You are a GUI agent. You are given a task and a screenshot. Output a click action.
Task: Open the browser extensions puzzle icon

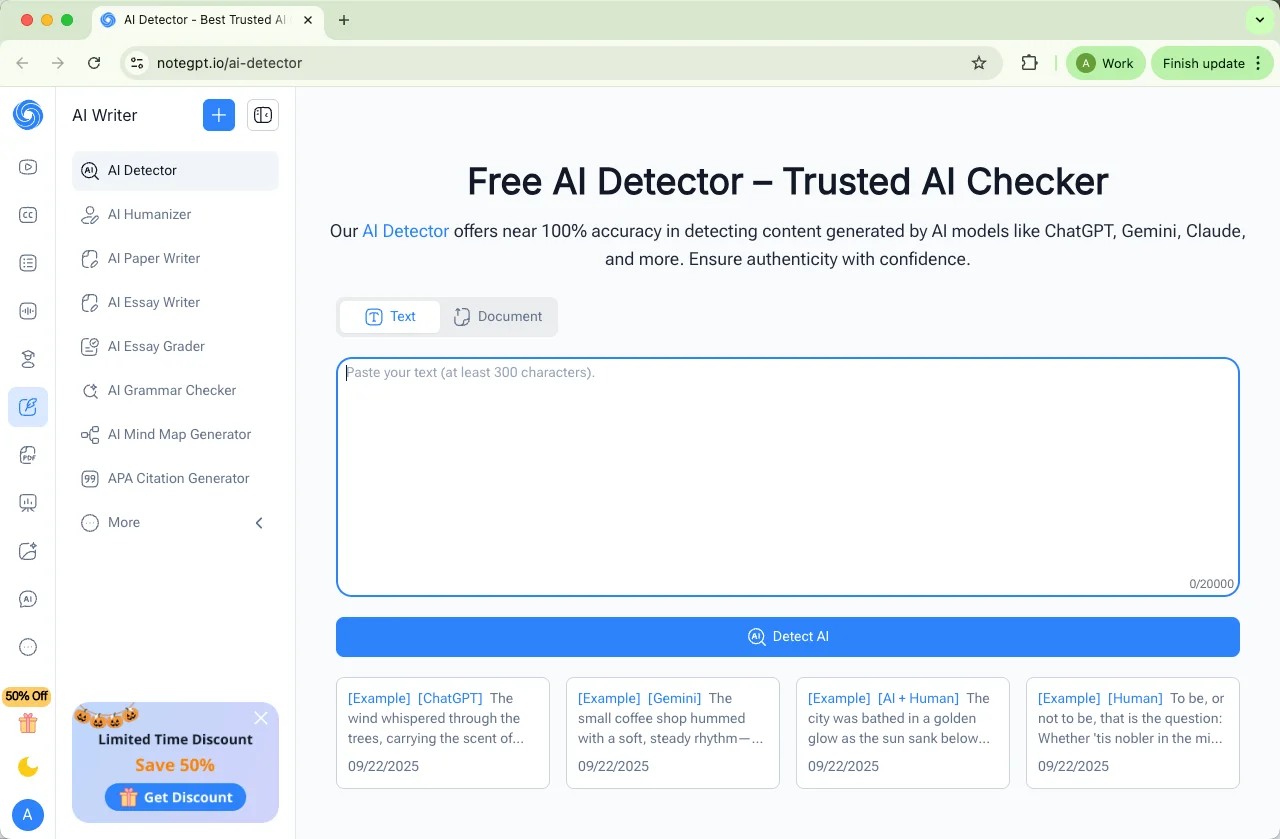point(1029,63)
